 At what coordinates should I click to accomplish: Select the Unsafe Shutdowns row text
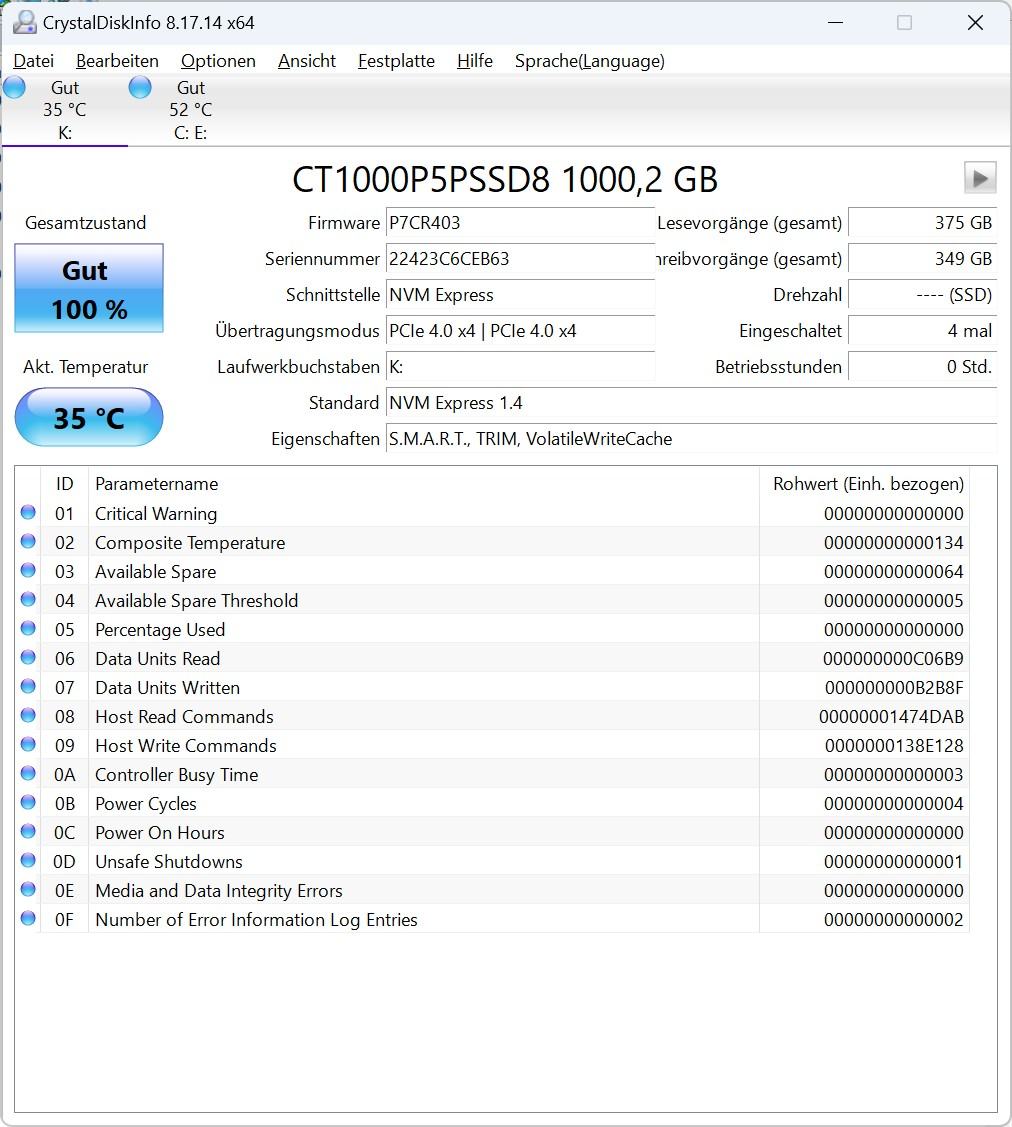click(169, 861)
